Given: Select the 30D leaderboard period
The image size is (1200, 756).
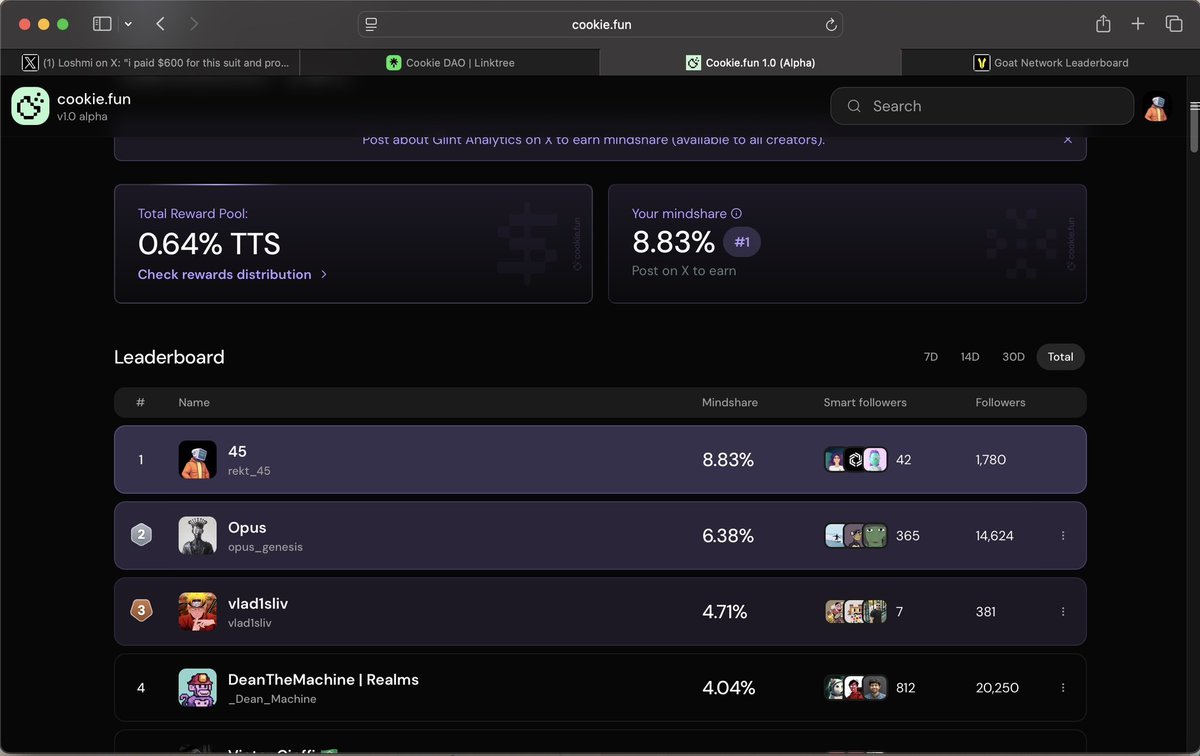Looking at the screenshot, I should (1013, 357).
